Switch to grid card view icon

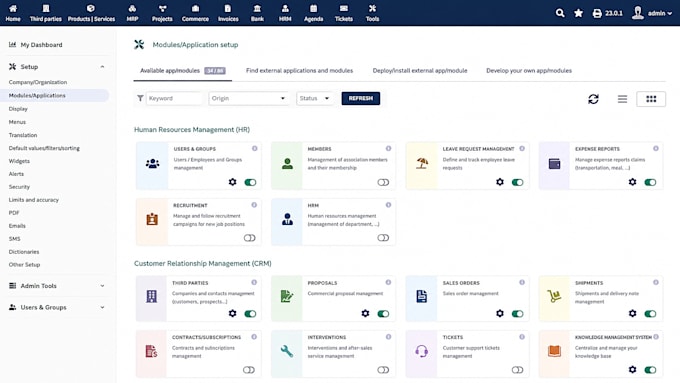coord(651,99)
